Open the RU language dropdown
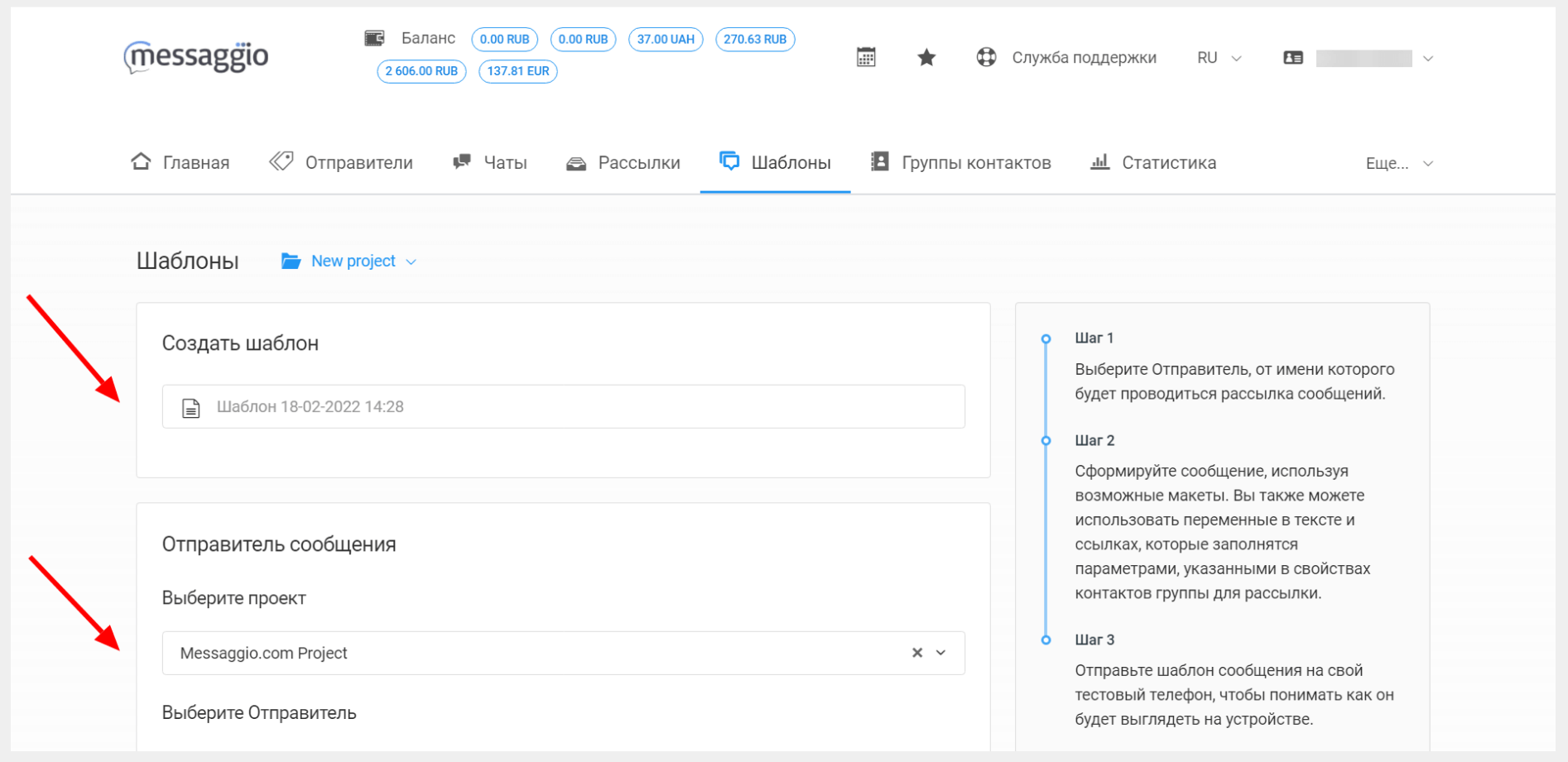Viewport: 1568px width, 762px height. [x=1219, y=58]
